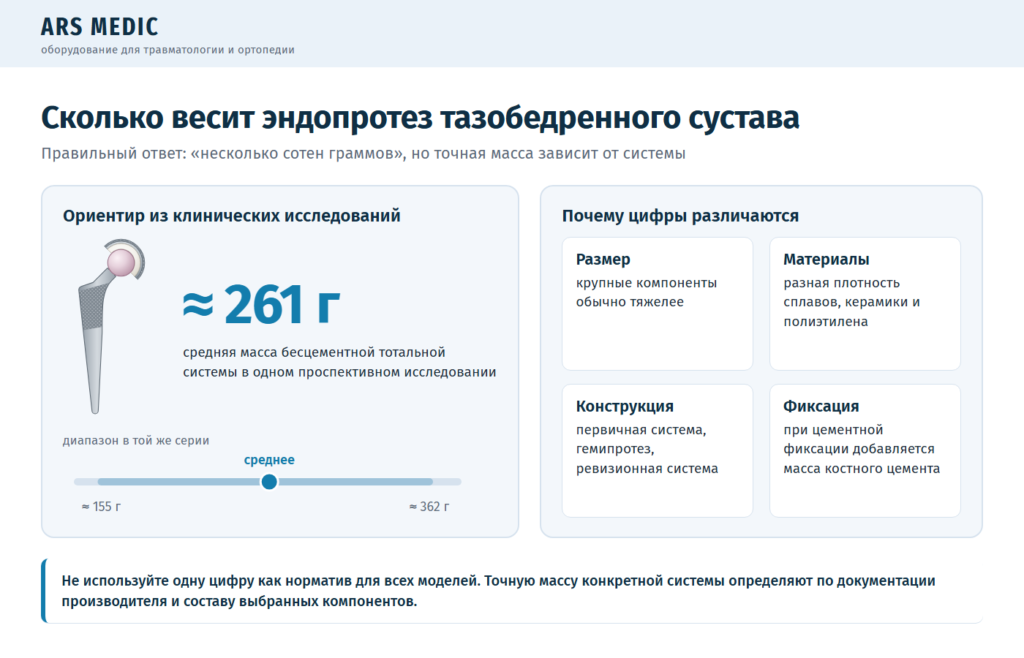1024x658 pixels.
Task: Click the «≈ 261 г» value
Action: tap(261, 304)
